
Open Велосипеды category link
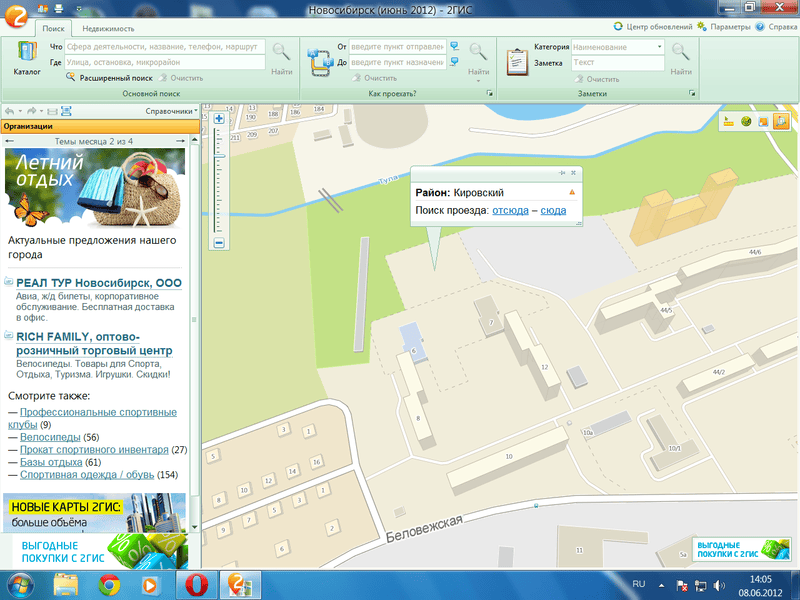click(x=50, y=437)
